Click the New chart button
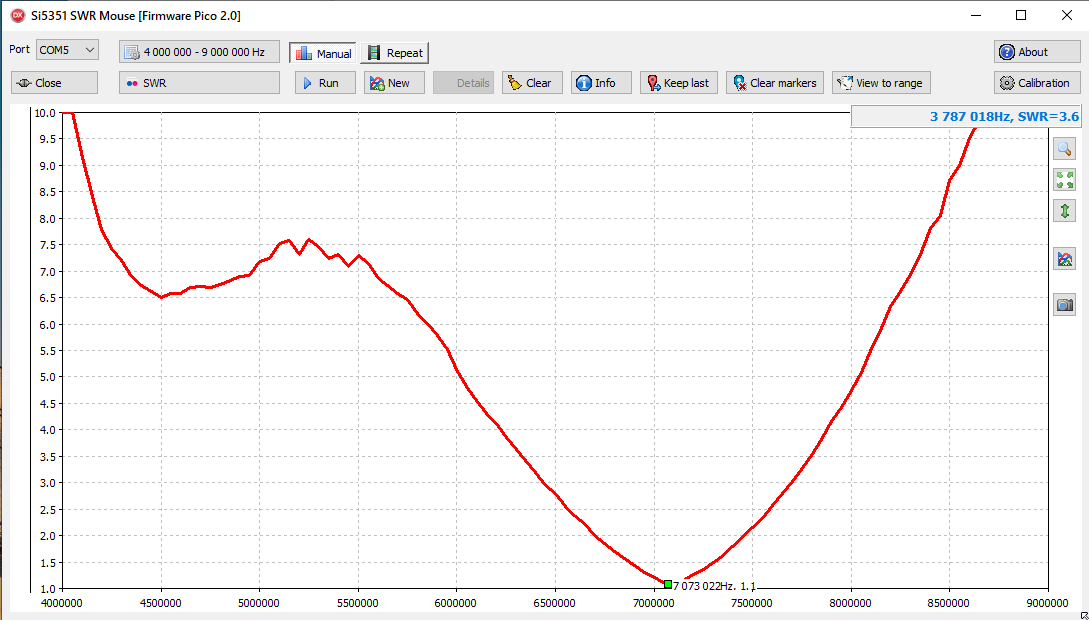Viewport: 1089px width, 620px height. [x=395, y=83]
